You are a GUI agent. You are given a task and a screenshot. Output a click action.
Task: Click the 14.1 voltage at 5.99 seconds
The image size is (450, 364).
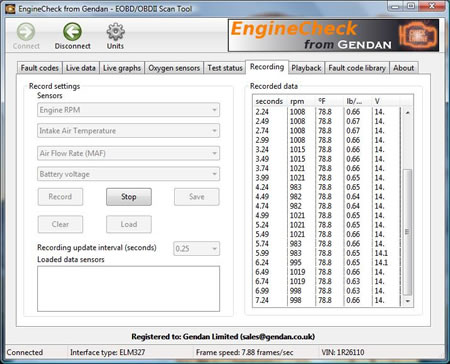[x=381, y=253]
